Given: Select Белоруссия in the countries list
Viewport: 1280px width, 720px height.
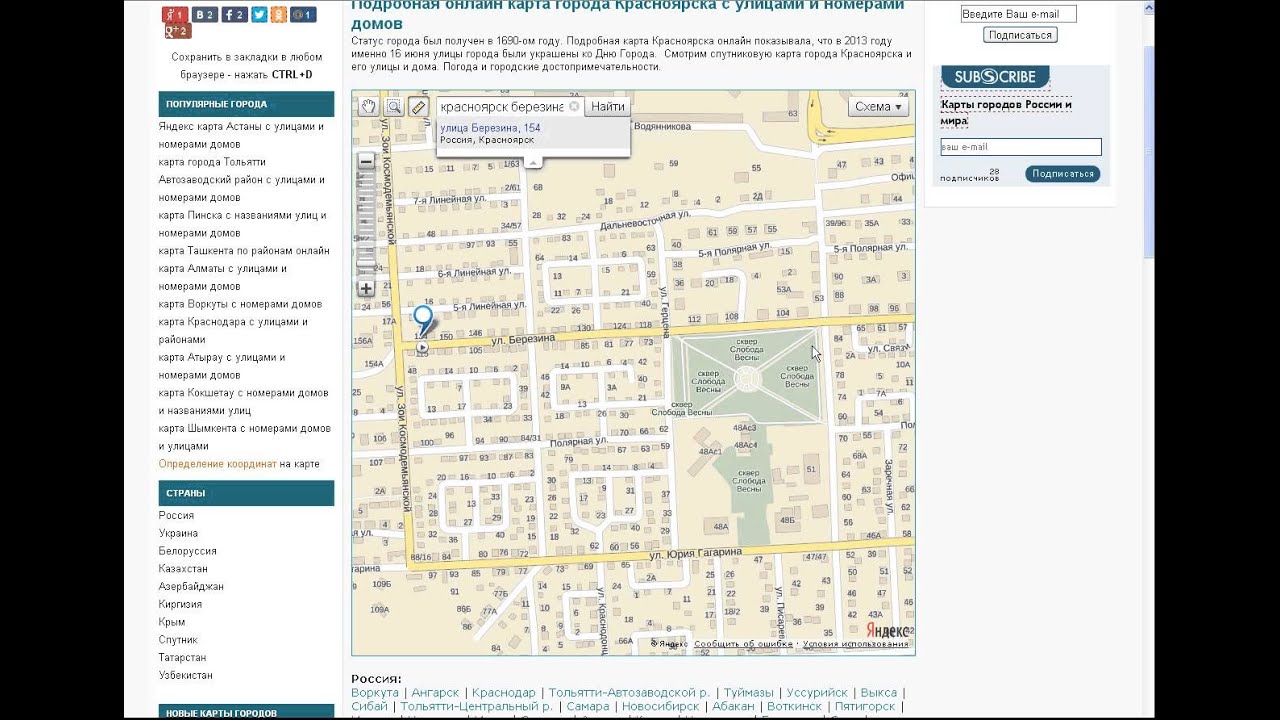Looking at the screenshot, I should [x=187, y=551].
